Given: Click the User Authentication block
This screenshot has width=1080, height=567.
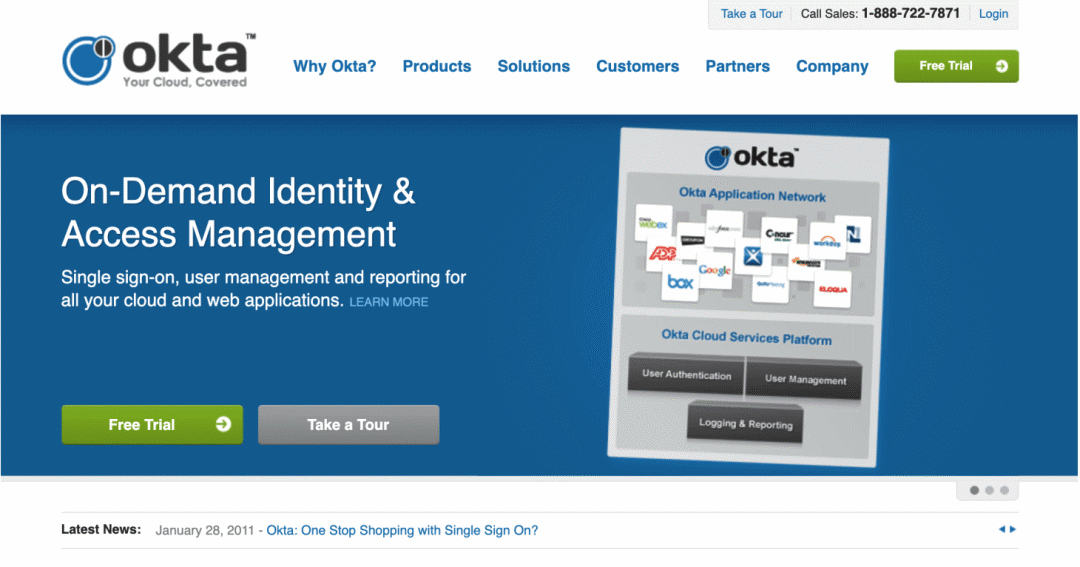Looking at the screenshot, I should (x=687, y=375).
